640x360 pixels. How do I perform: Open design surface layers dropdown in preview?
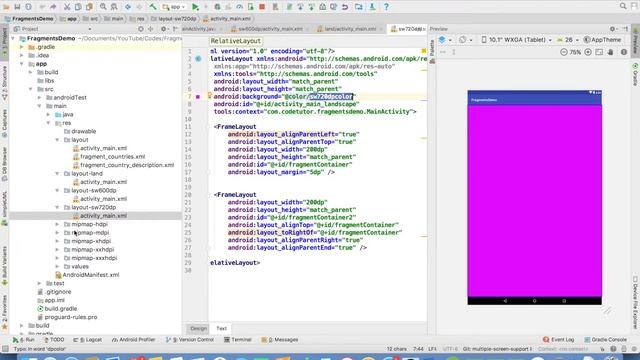445,40
